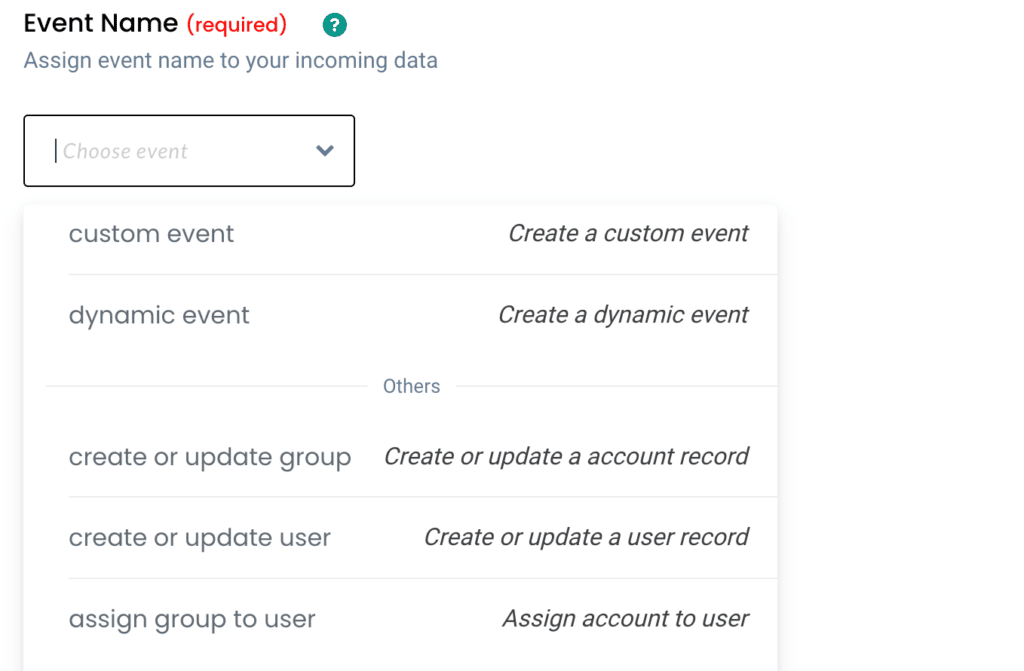Image resolution: width=1024 pixels, height=671 pixels.
Task: Collapse the dropdown using the chevron arrow
Action: [324, 151]
